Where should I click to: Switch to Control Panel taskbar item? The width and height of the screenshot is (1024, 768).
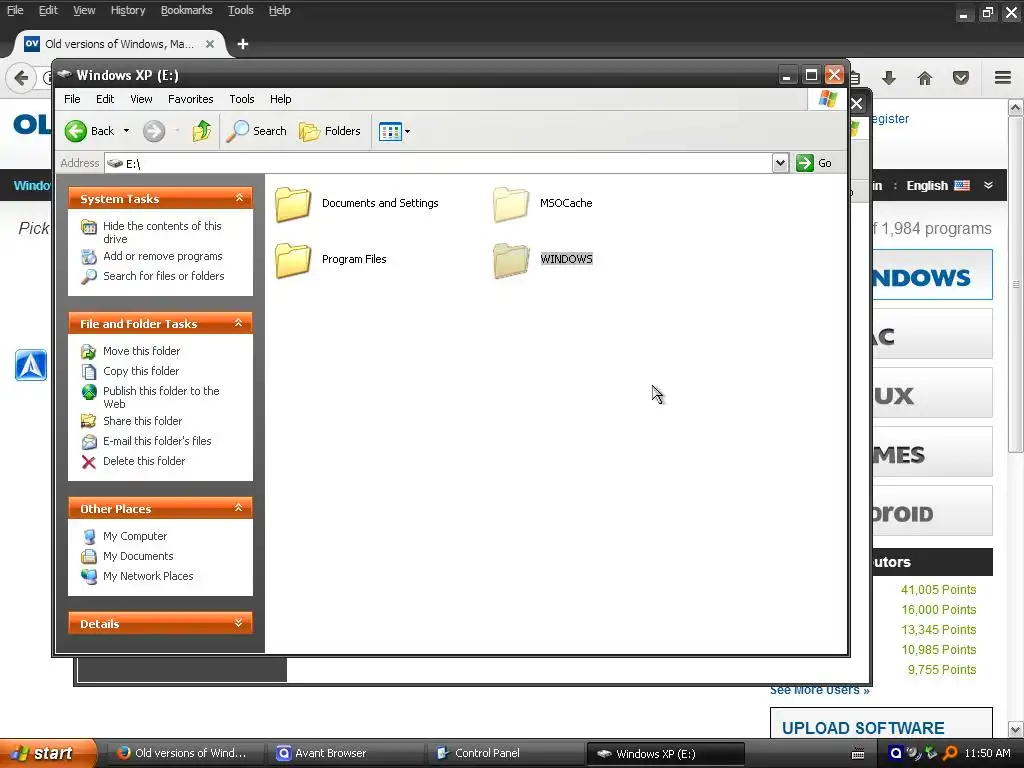point(505,754)
